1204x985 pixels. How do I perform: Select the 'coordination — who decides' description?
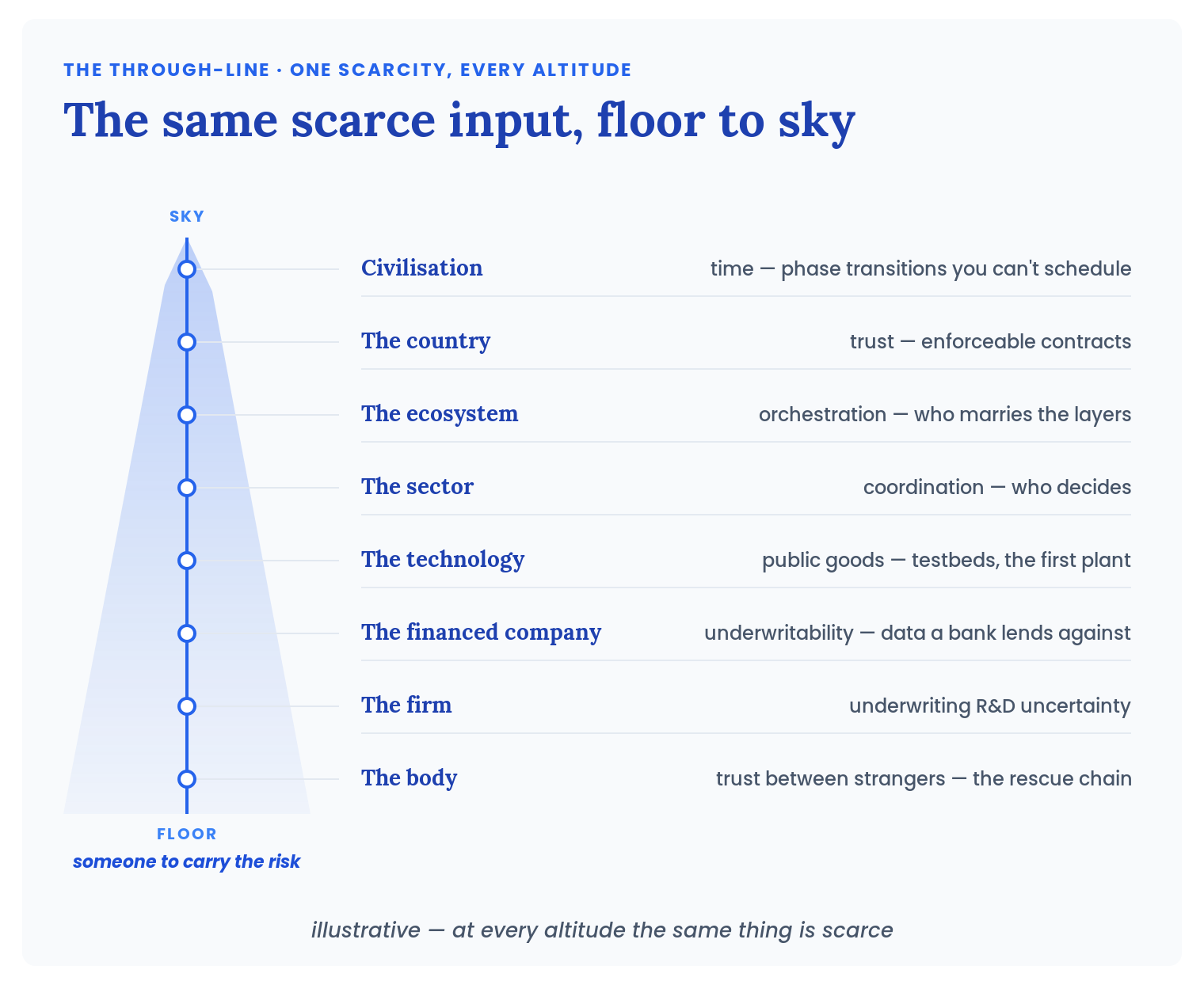tap(997, 487)
